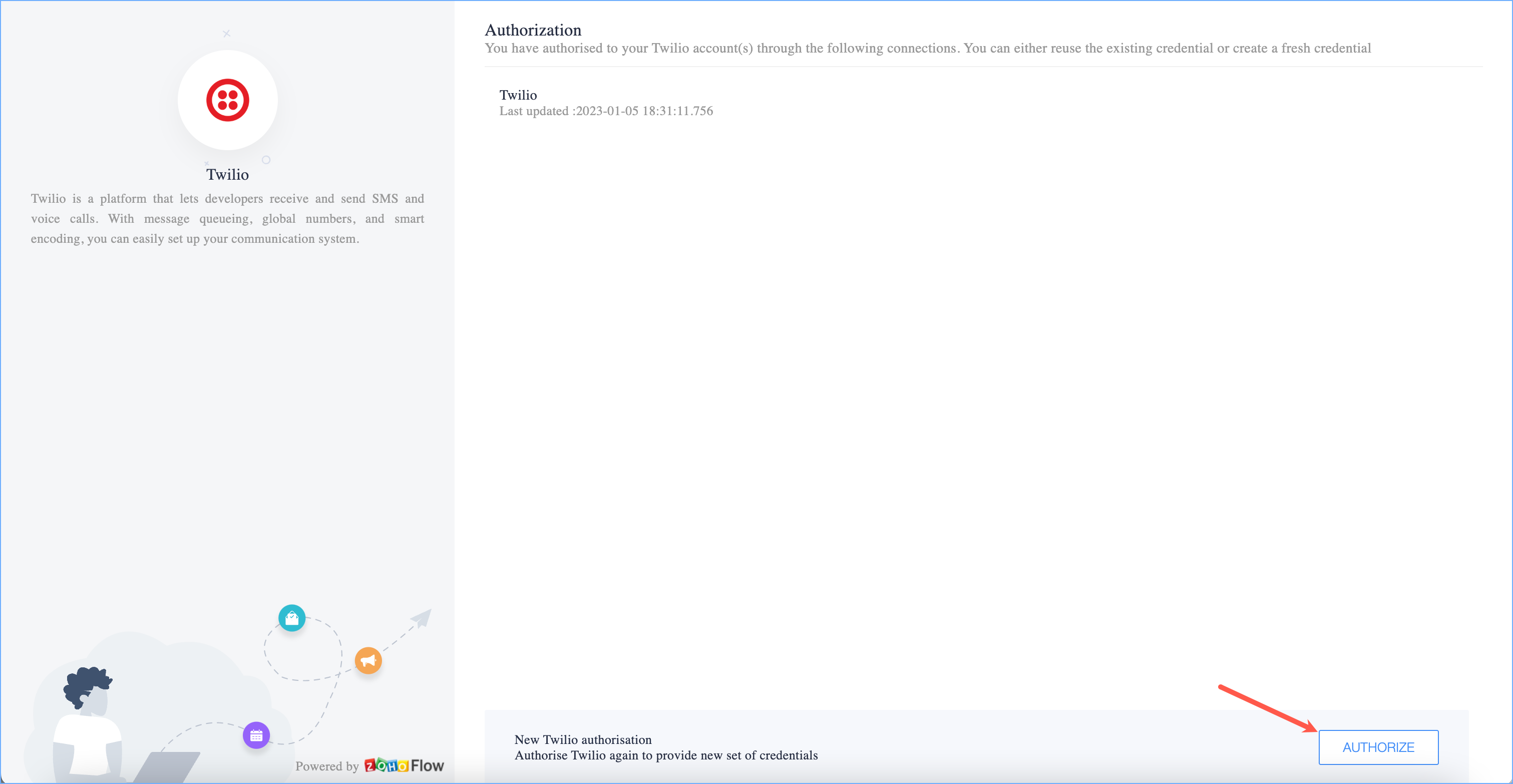The width and height of the screenshot is (1513, 784).
Task: Click the Powered by text
Action: pos(326,766)
